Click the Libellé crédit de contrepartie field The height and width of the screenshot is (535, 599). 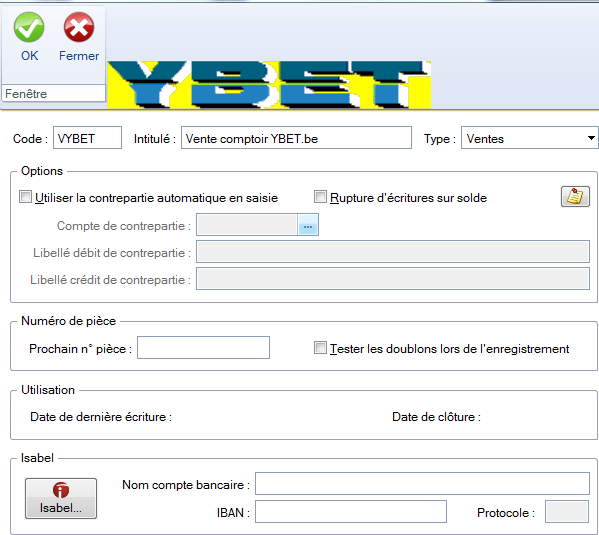(393, 279)
